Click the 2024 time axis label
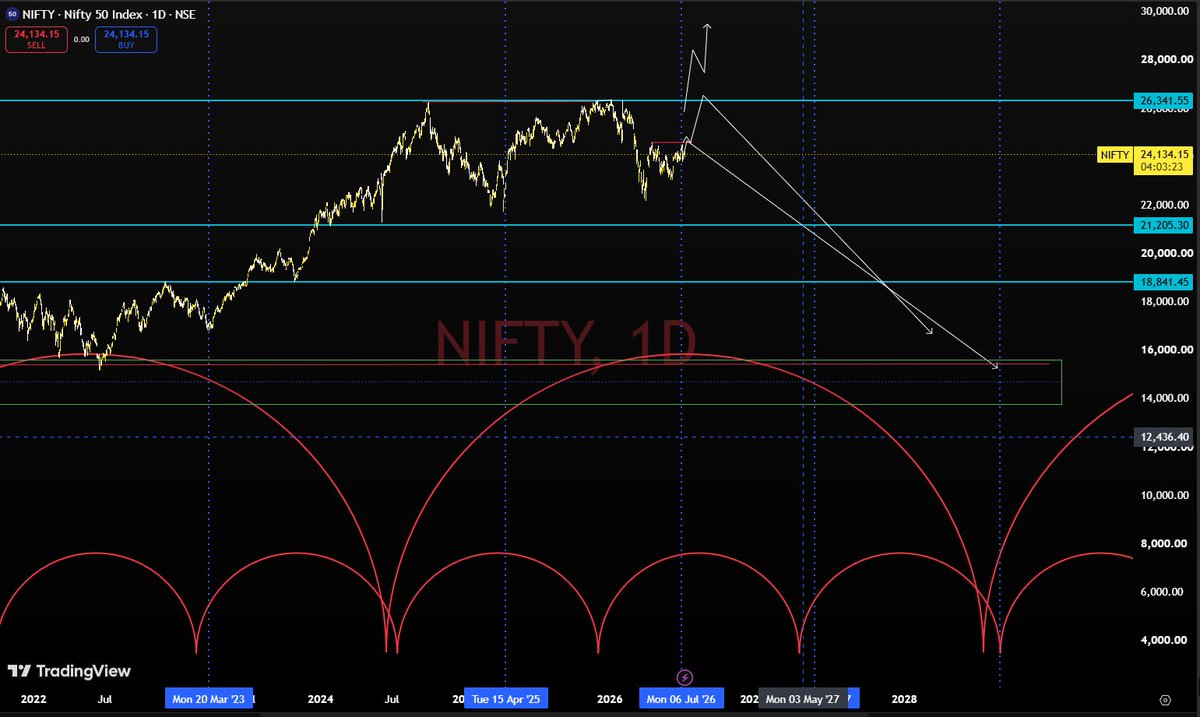The height and width of the screenshot is (717, 1200). coord(321,700)
